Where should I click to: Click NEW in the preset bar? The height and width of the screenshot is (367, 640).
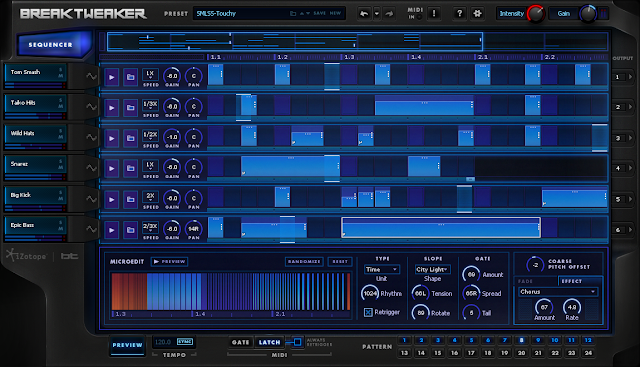click(x=335, y=13)
